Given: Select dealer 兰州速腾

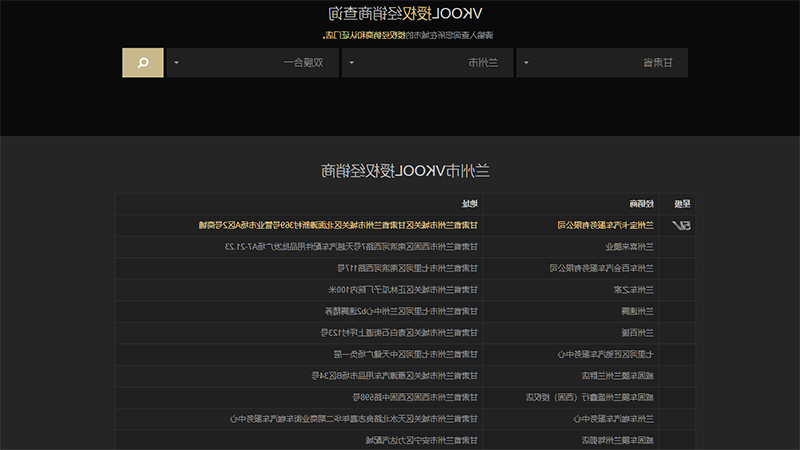Looking at the screenshot, I should tap(637, 311).
